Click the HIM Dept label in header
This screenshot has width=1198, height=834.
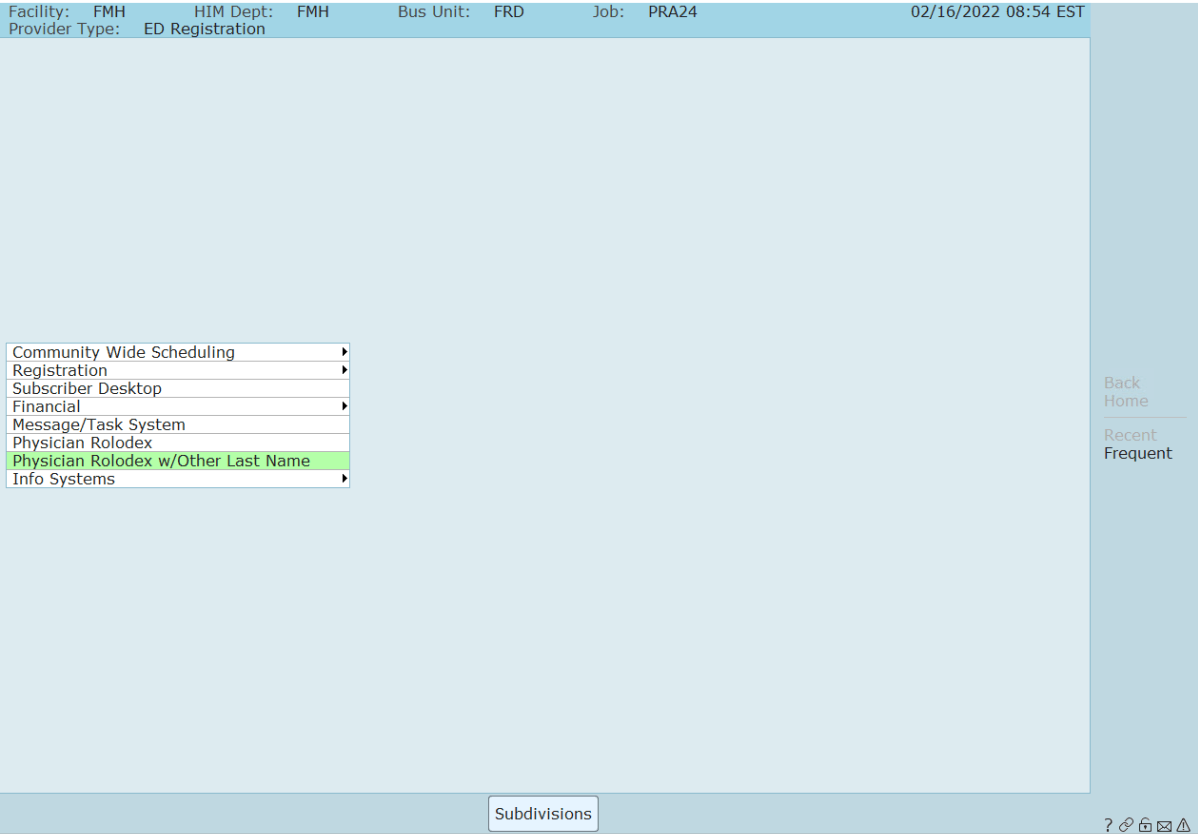(233, 12)
